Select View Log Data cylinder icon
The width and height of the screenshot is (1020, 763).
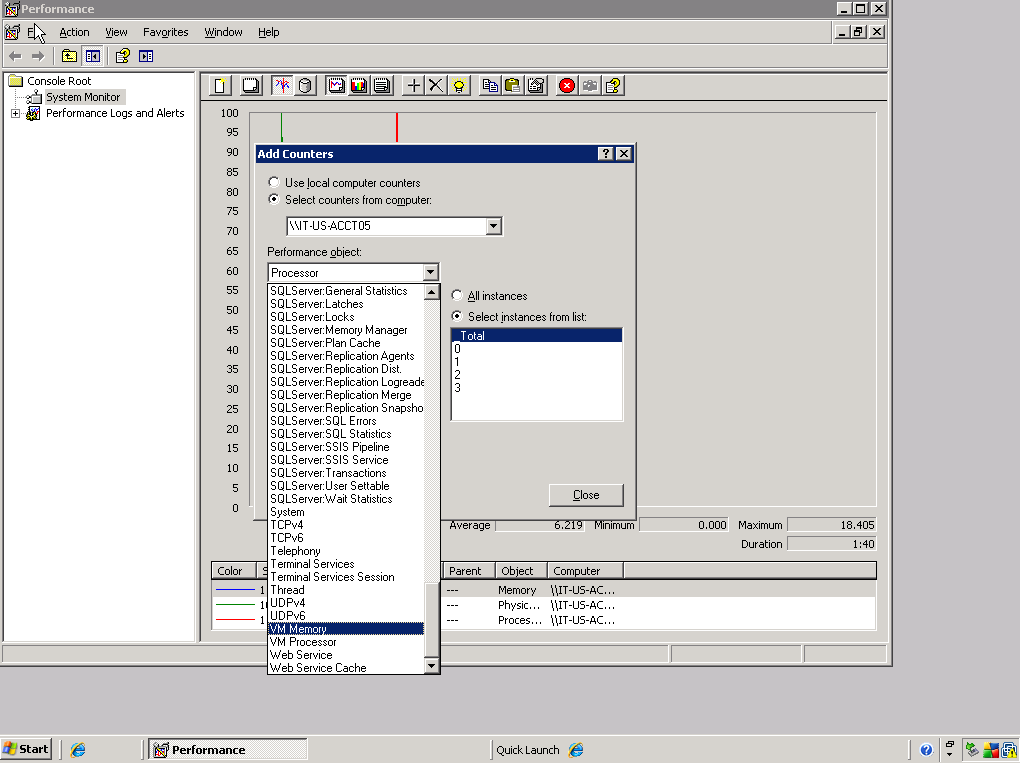(x=305, y=86)
